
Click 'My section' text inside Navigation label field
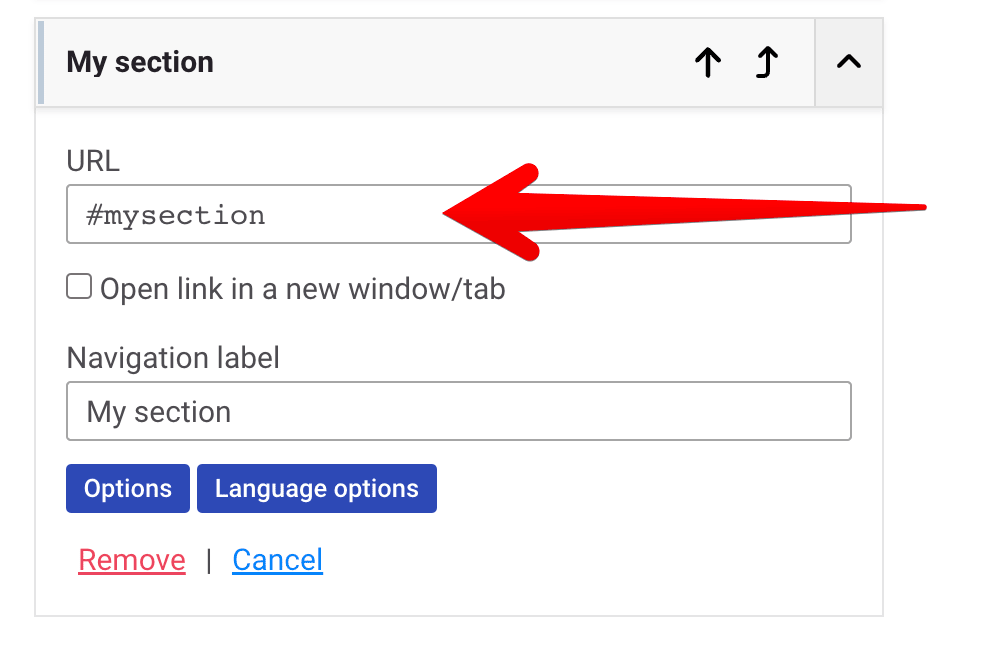pyautogui.click(x=159, y=412)
